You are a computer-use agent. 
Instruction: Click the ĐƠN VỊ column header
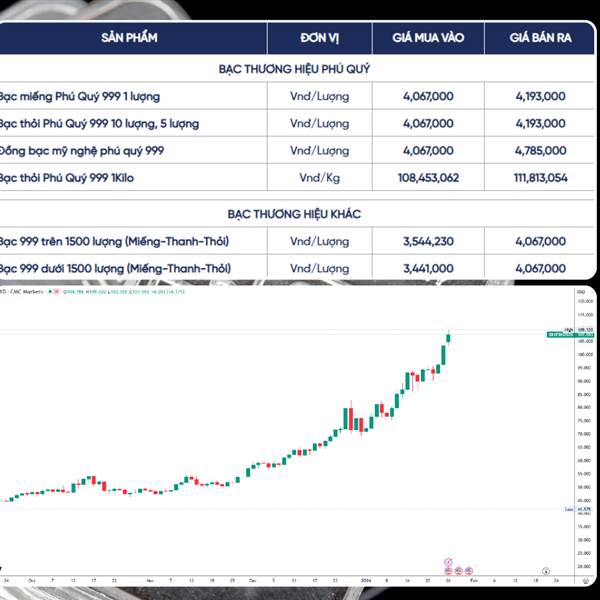[320, 38]
